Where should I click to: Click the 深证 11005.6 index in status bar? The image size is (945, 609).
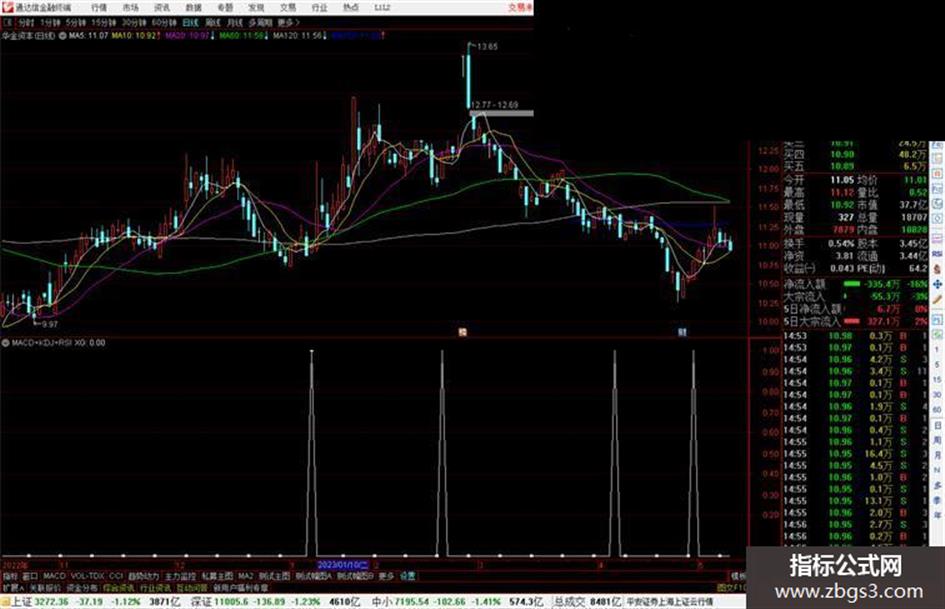(x=222, y=602)
